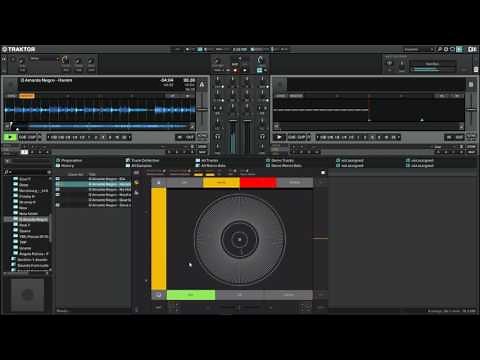The width and height of the screenshot is (480, 360).
Task: Step loop sizes right on Deck A
Action: point(130,137)
